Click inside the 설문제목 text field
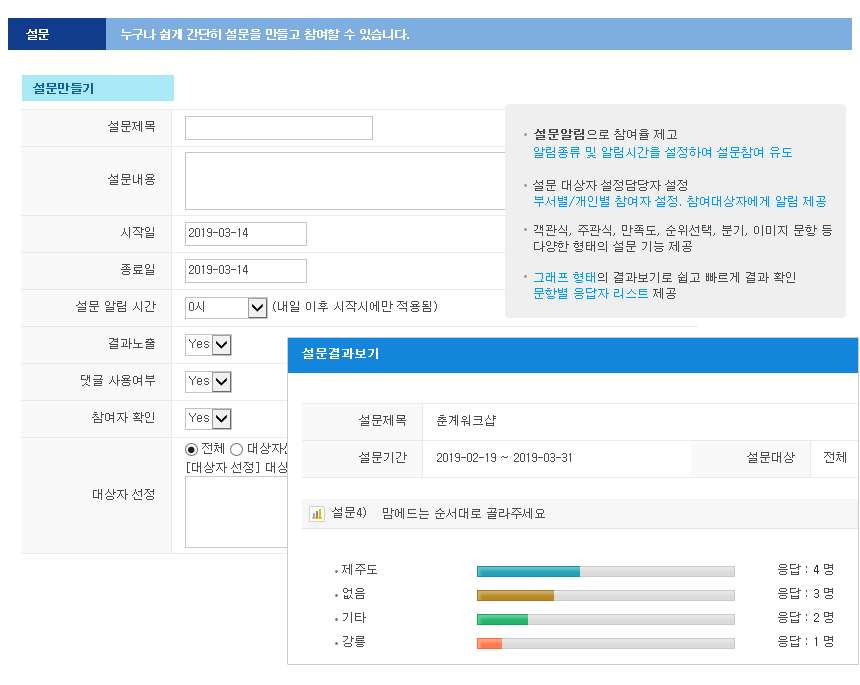Image resolution: width=860 pixels, height=685 pixels. pyautogui.click(x=278, y=128)
